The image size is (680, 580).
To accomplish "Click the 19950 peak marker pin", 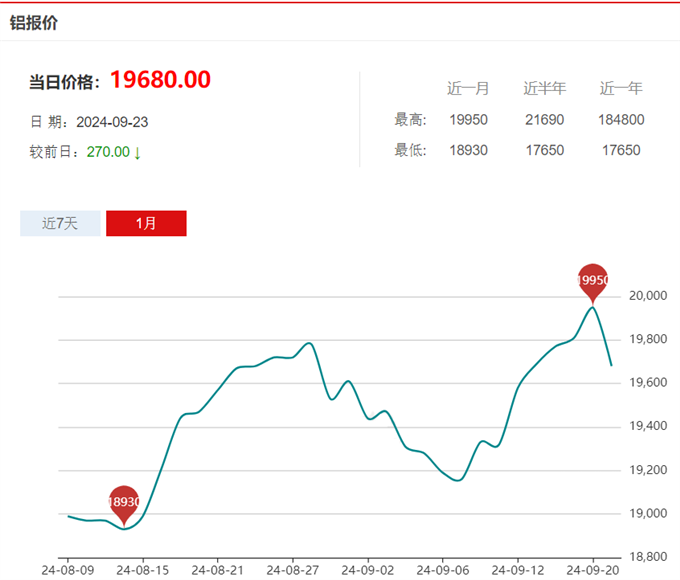I will point(593,281).
